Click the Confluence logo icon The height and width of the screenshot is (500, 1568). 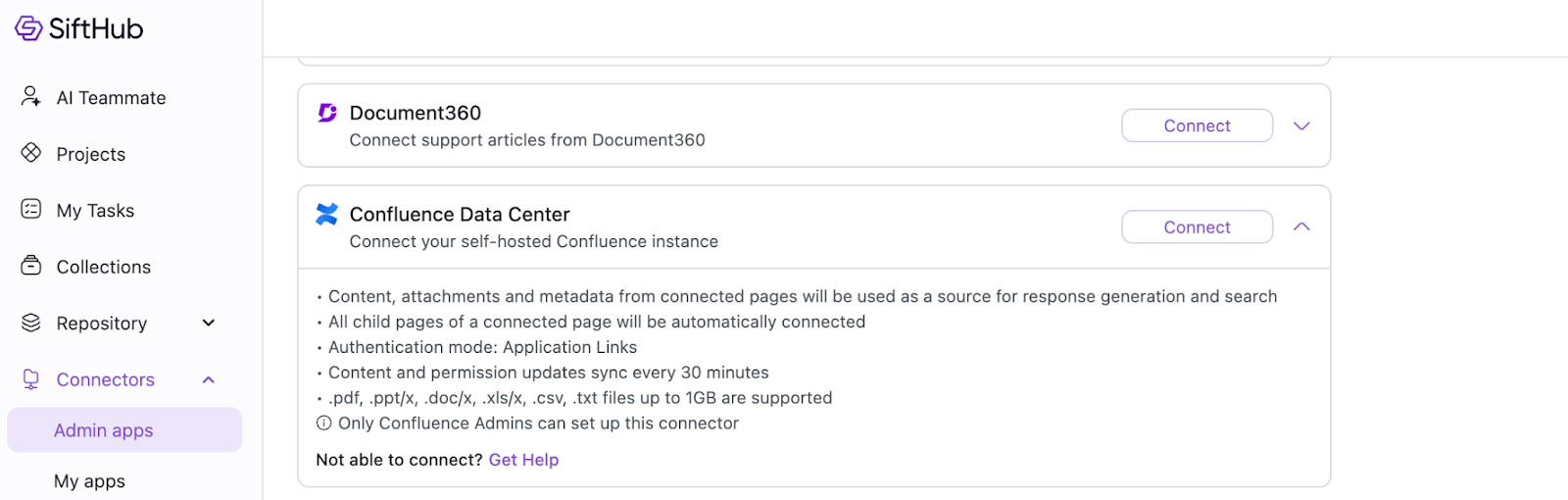tap(327, 214)
